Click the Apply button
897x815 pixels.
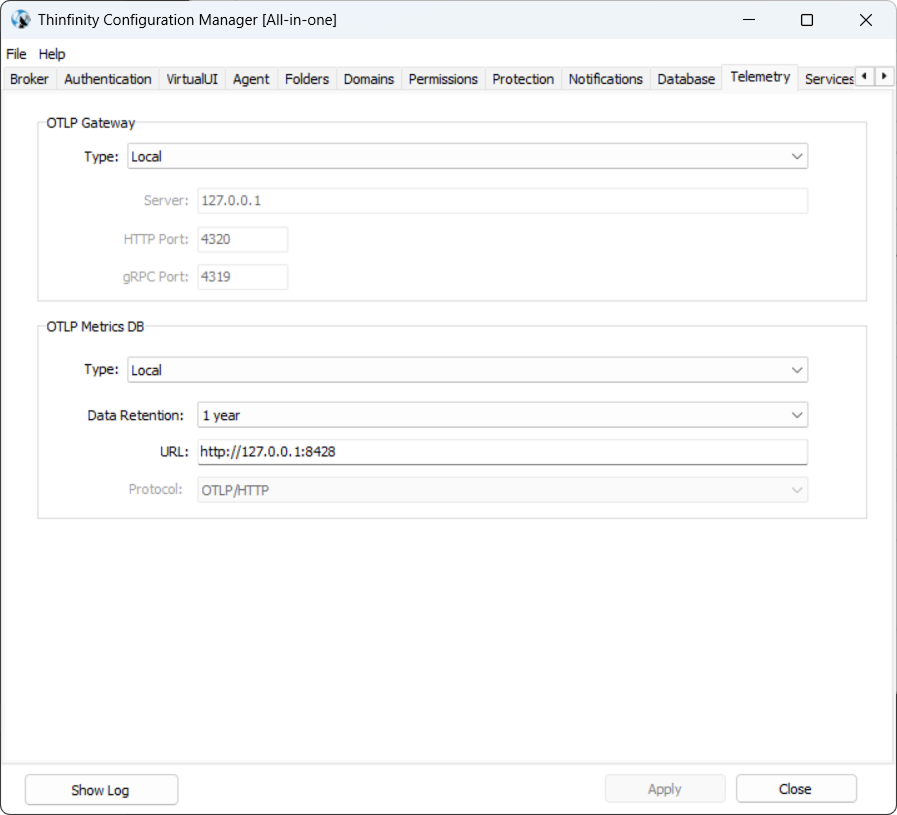665,789
